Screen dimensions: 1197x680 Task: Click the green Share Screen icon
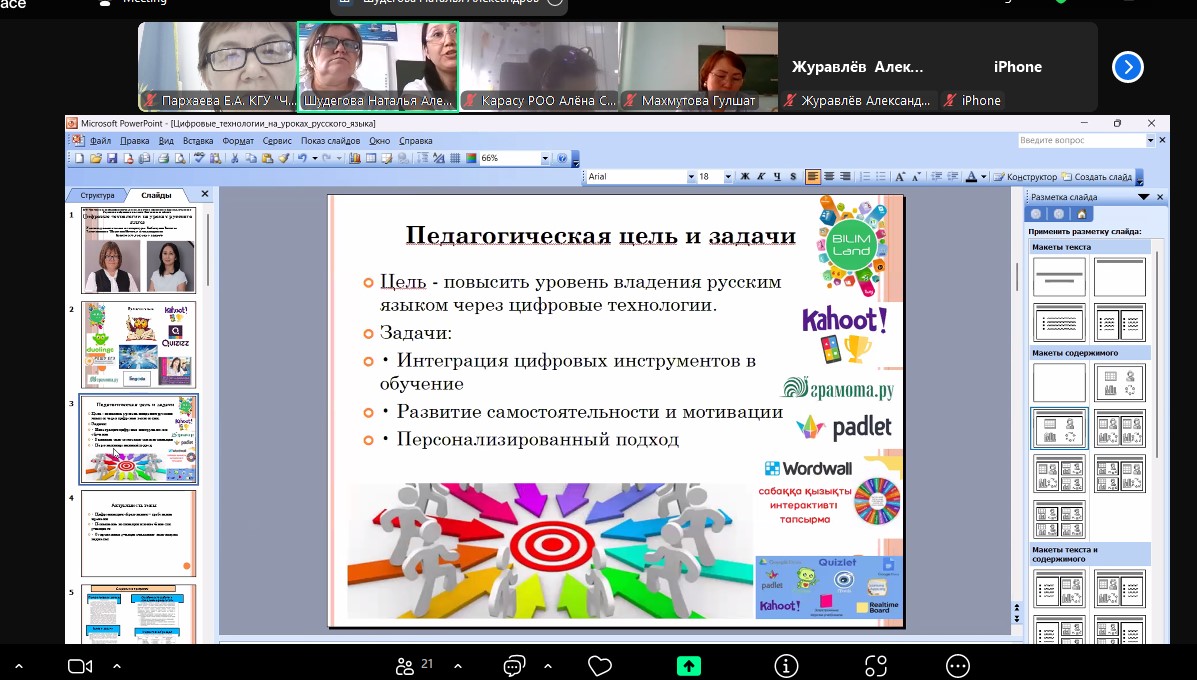[688, 665]
